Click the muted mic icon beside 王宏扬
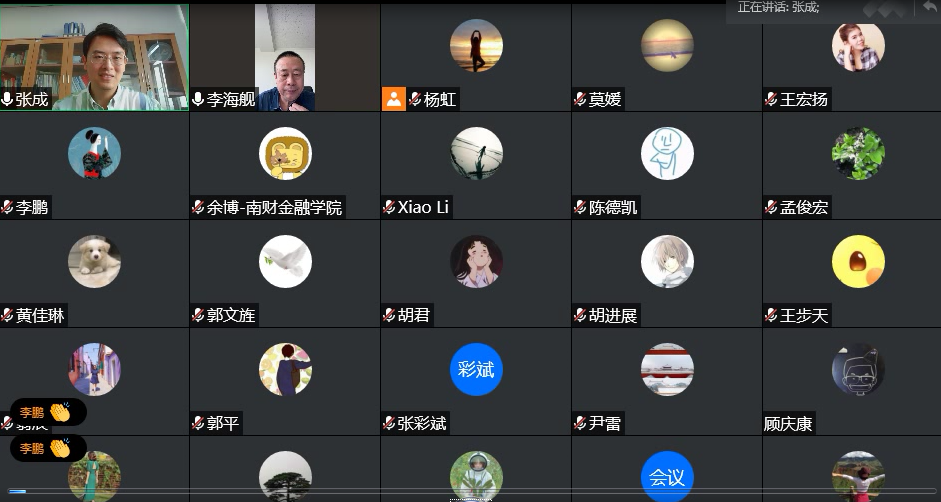The height and width of the screenshot is (502, 941). pos(771,99)
